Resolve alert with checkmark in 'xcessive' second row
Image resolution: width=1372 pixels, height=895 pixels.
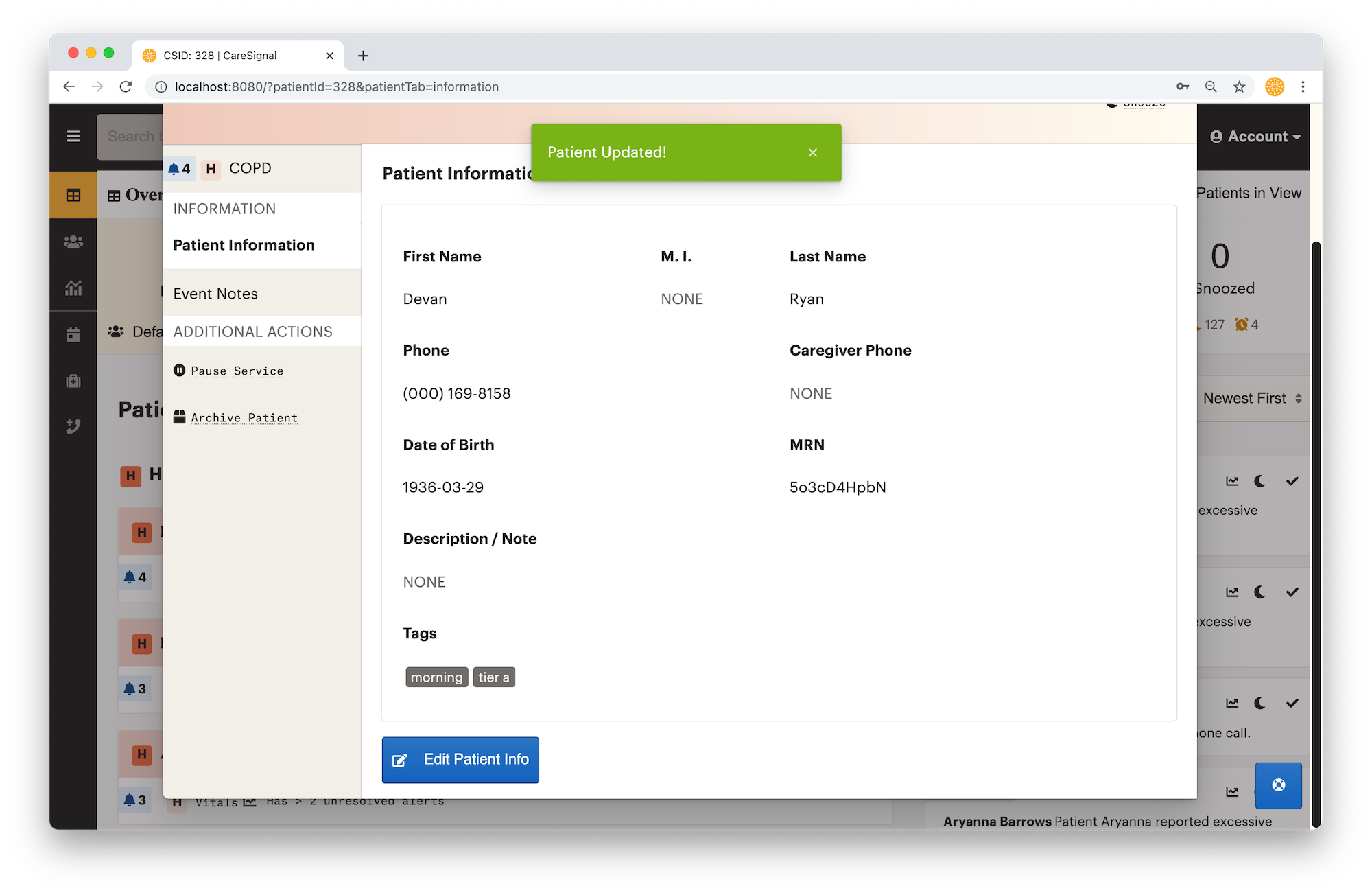coord(1292,592)
